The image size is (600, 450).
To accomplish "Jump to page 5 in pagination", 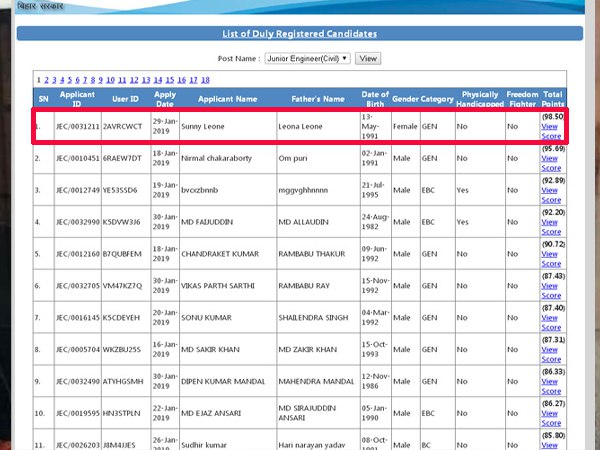I will coord(71,79).
